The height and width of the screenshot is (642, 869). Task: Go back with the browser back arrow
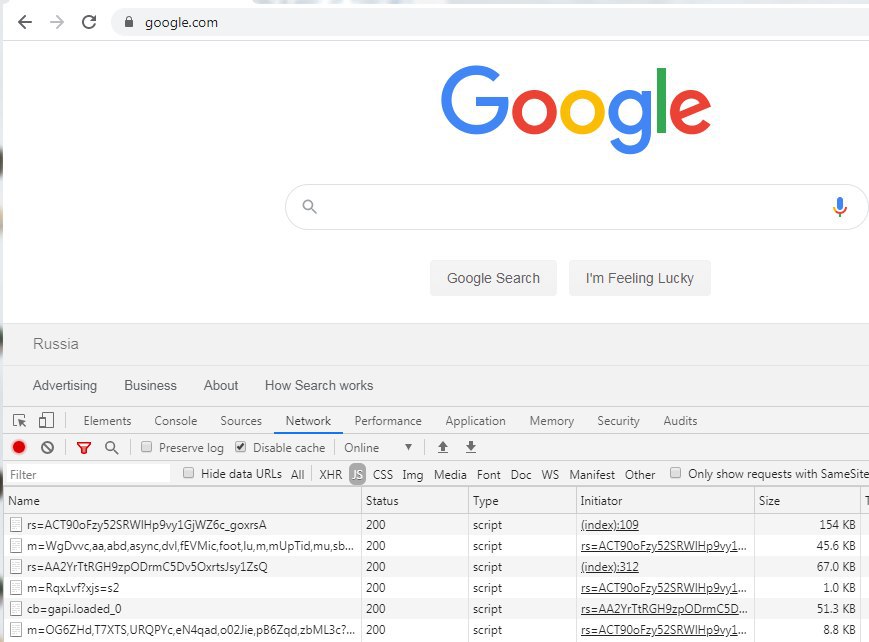[25, 22]
